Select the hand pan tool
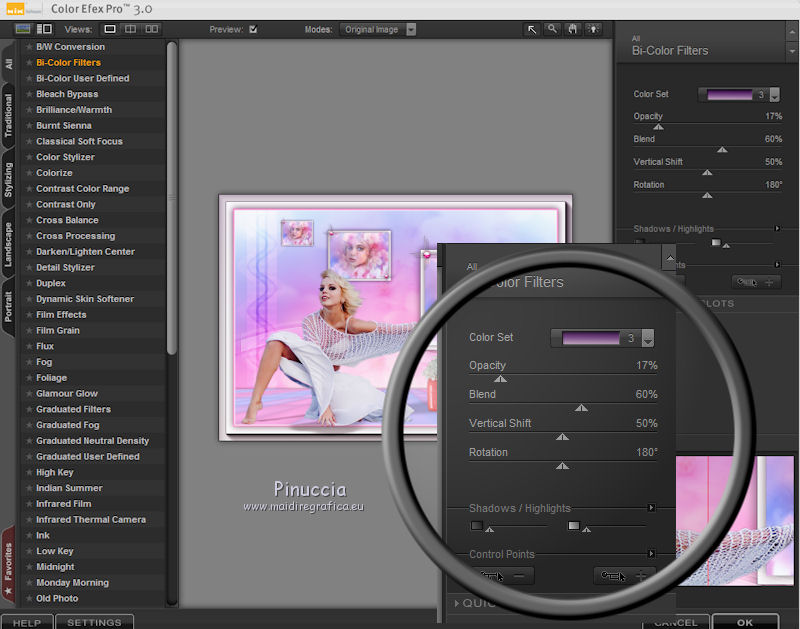800x629 pixels. [x=573, y=29]
